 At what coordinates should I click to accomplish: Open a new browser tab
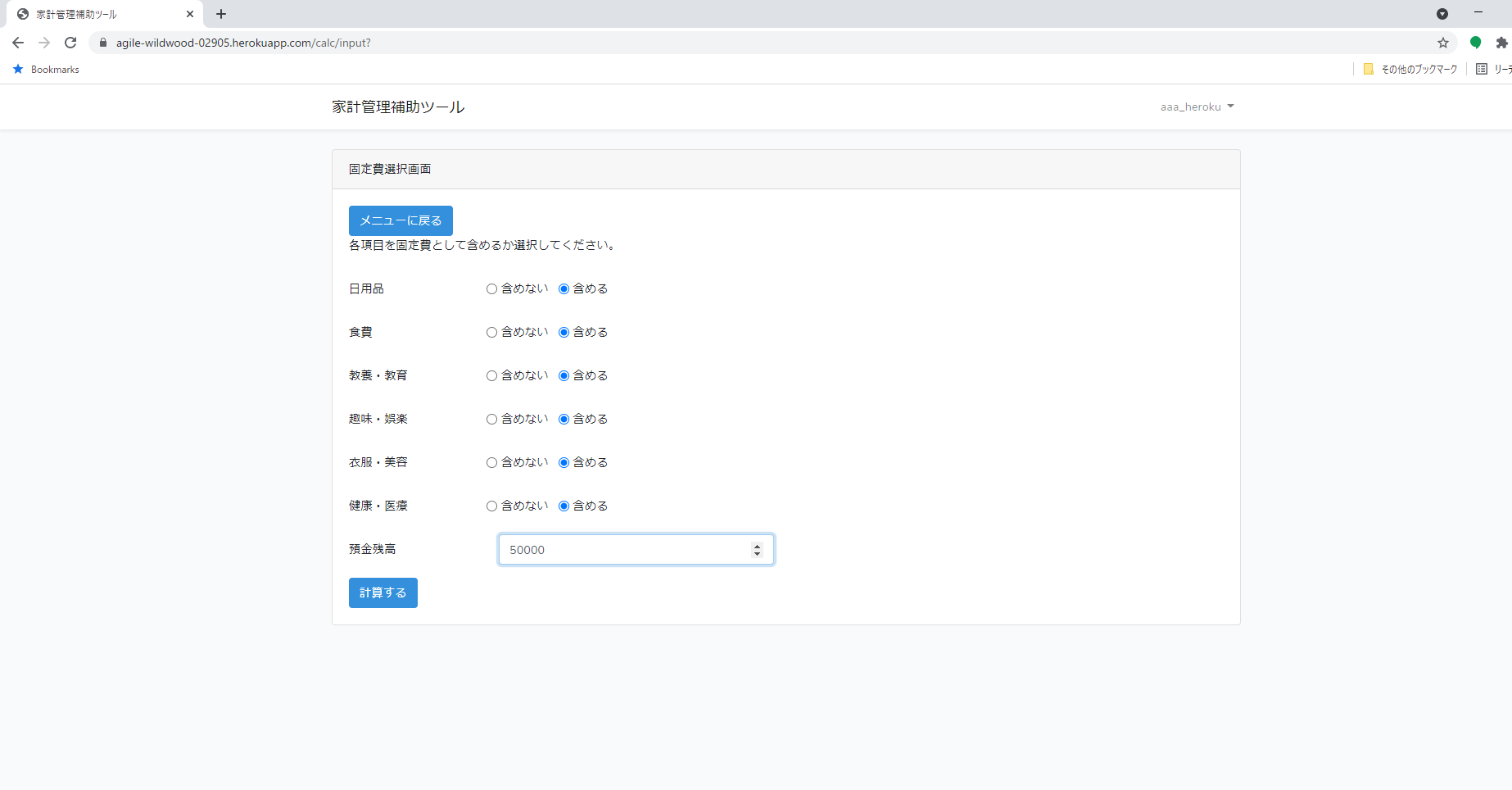pyautogui.click(x=220, y=14)
